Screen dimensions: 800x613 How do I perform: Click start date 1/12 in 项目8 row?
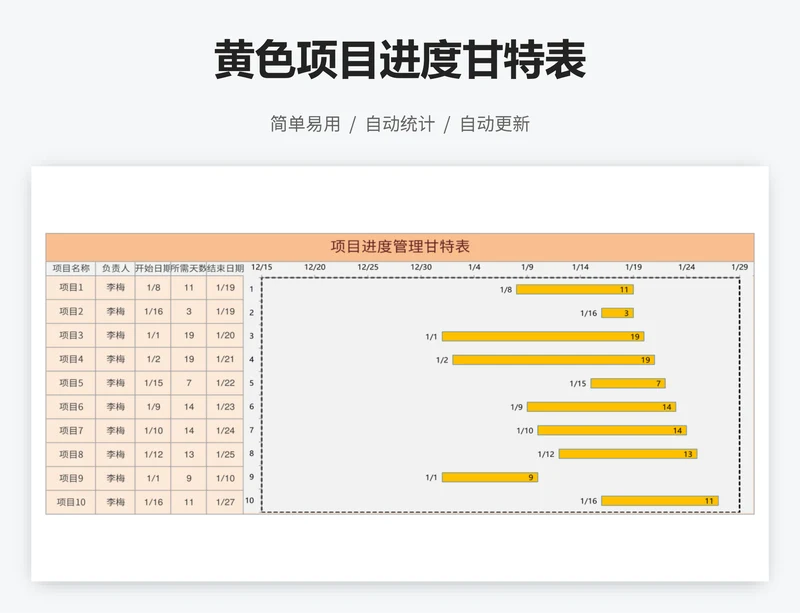tap(153, 454)
